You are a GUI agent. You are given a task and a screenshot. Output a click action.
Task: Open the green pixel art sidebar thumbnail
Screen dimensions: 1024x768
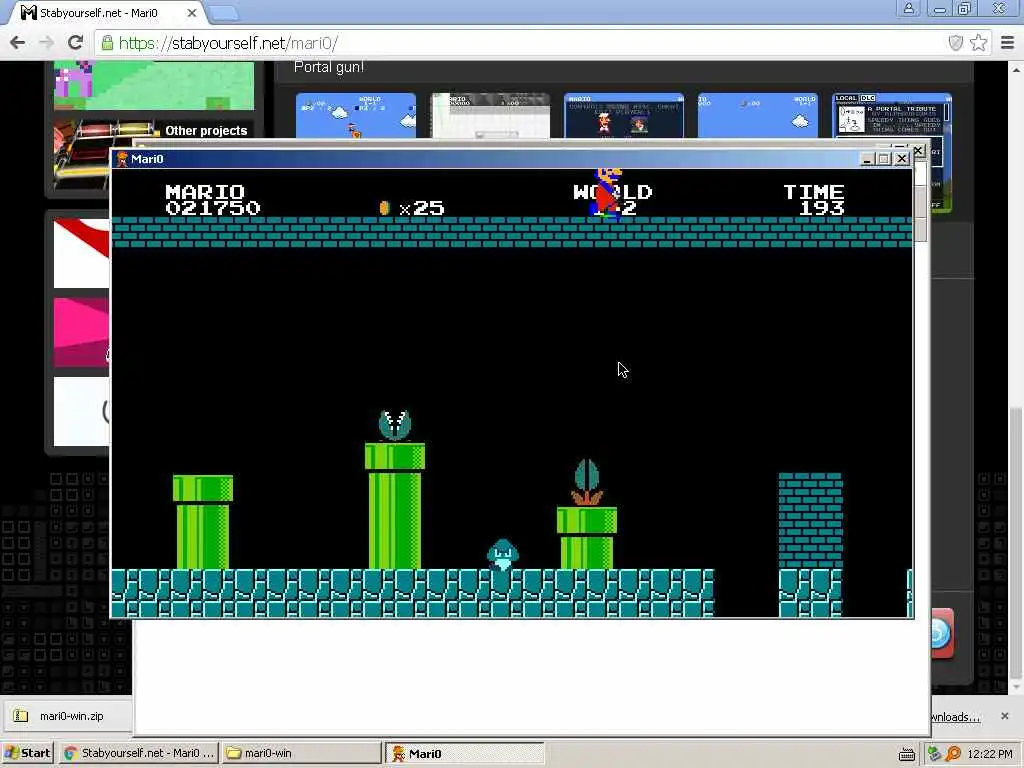coord(154,86)
